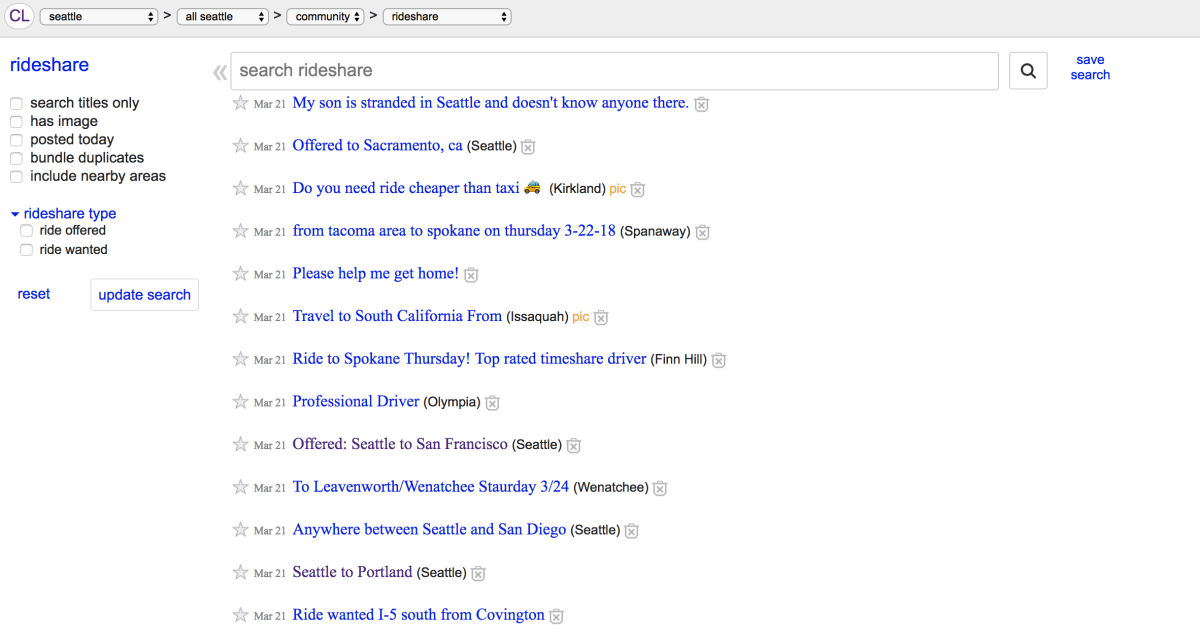Enable the 'ride offered' filter

(26, 230)
